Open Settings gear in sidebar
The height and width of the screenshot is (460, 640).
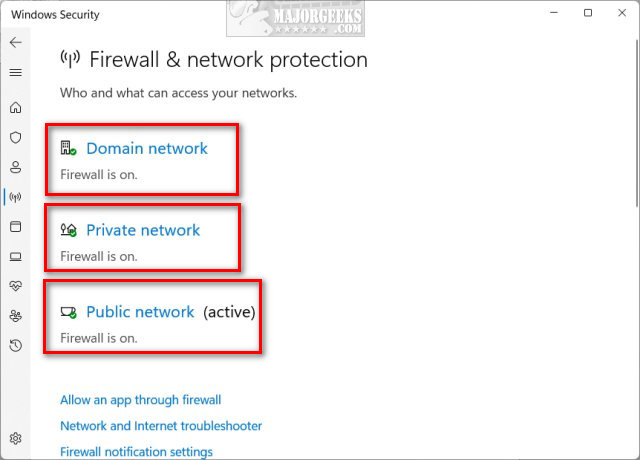tap(15, 438)
